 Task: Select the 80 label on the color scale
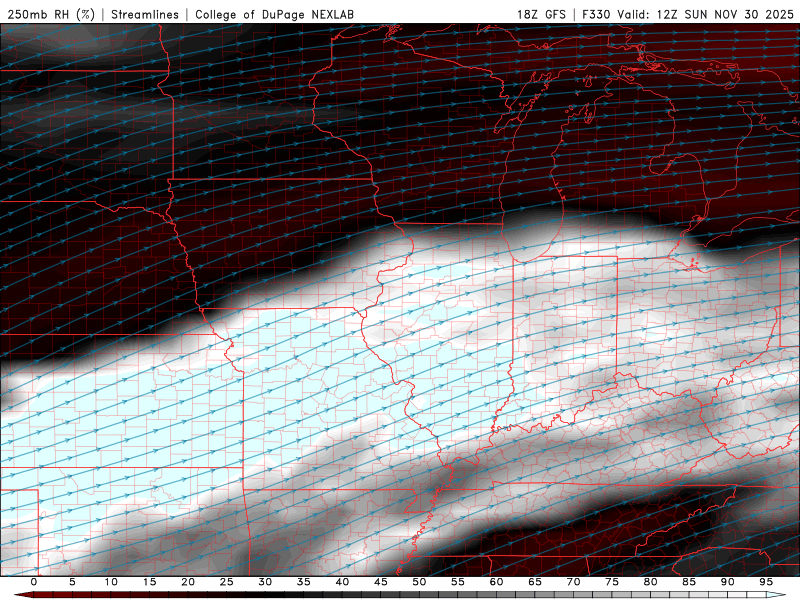click(650, 582)
